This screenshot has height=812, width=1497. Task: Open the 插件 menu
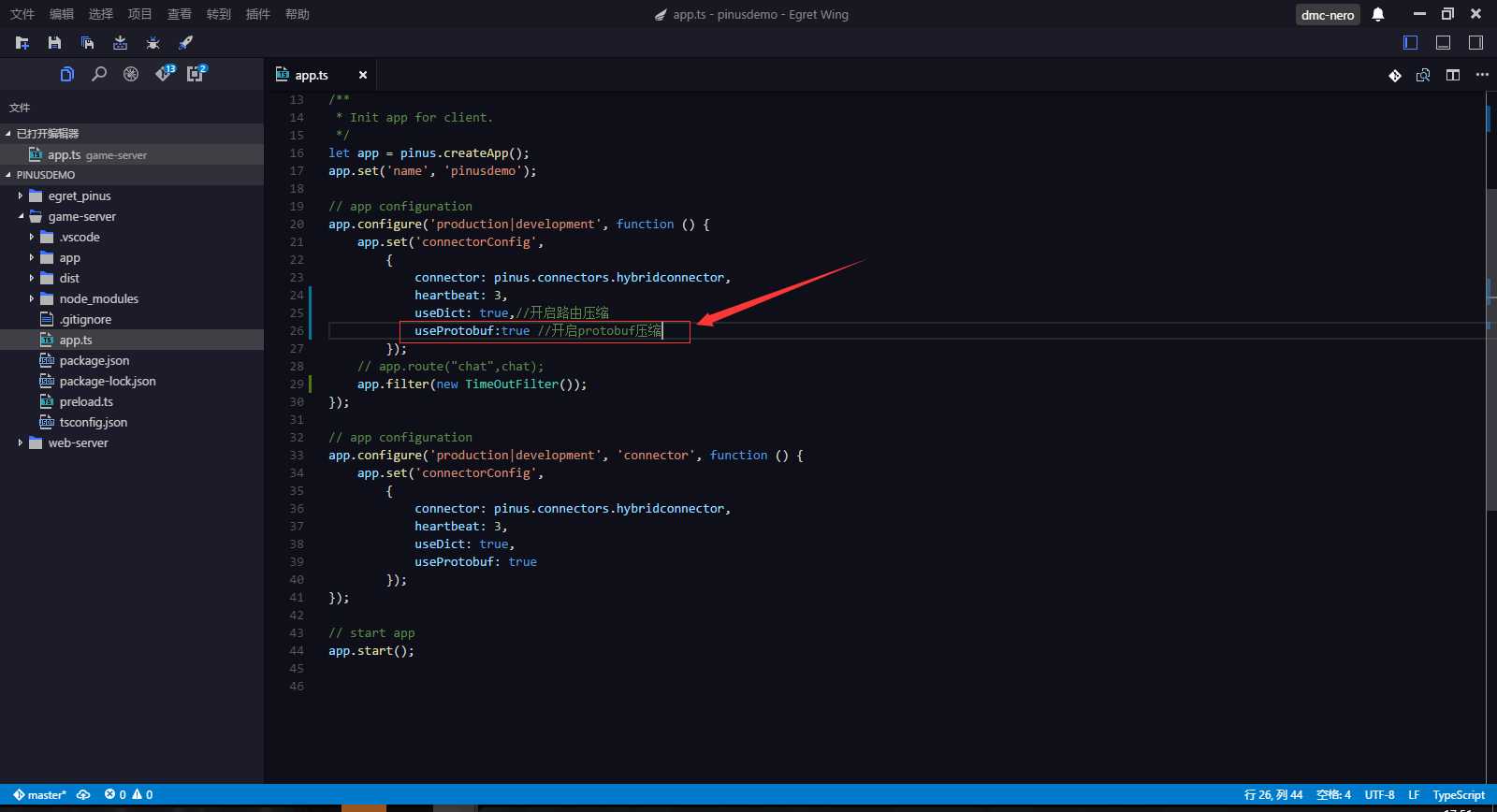[x=258, y=14]
